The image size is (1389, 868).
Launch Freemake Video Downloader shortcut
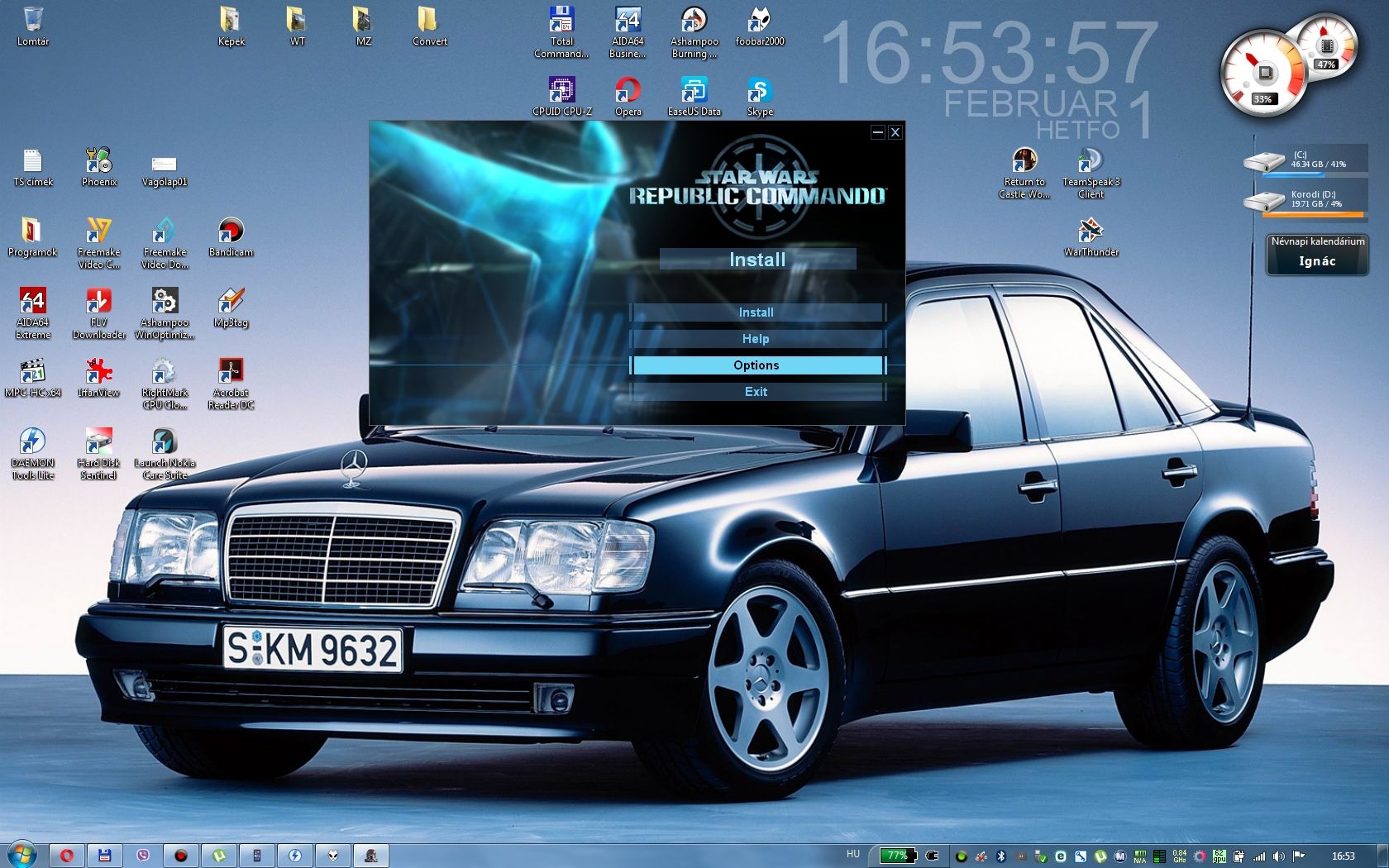(165, 243)
